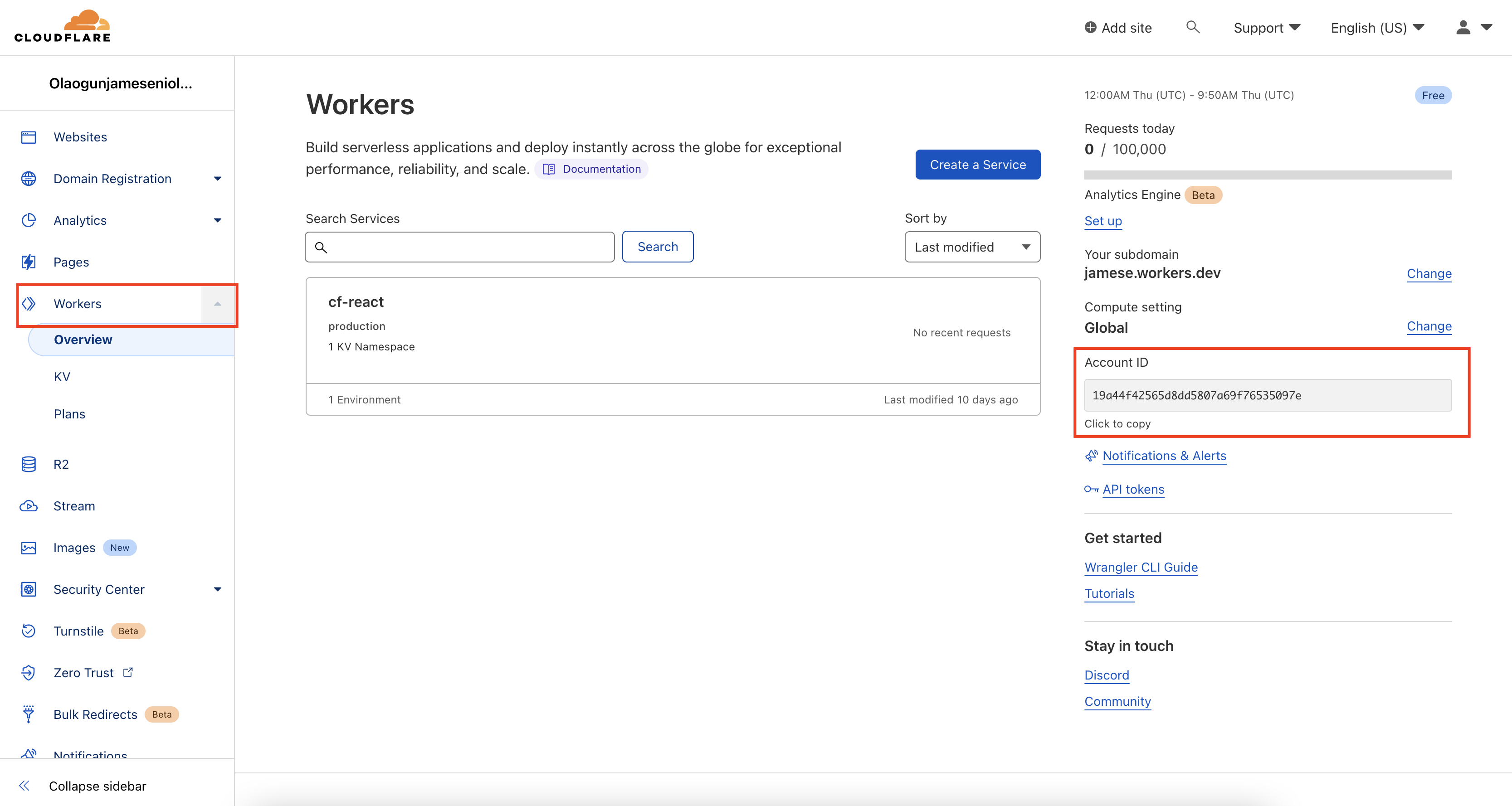Viewport: 1512px width, 806px height.
Task: Collapse the Workers submenu arrow
Action: (x=217, y=304)
